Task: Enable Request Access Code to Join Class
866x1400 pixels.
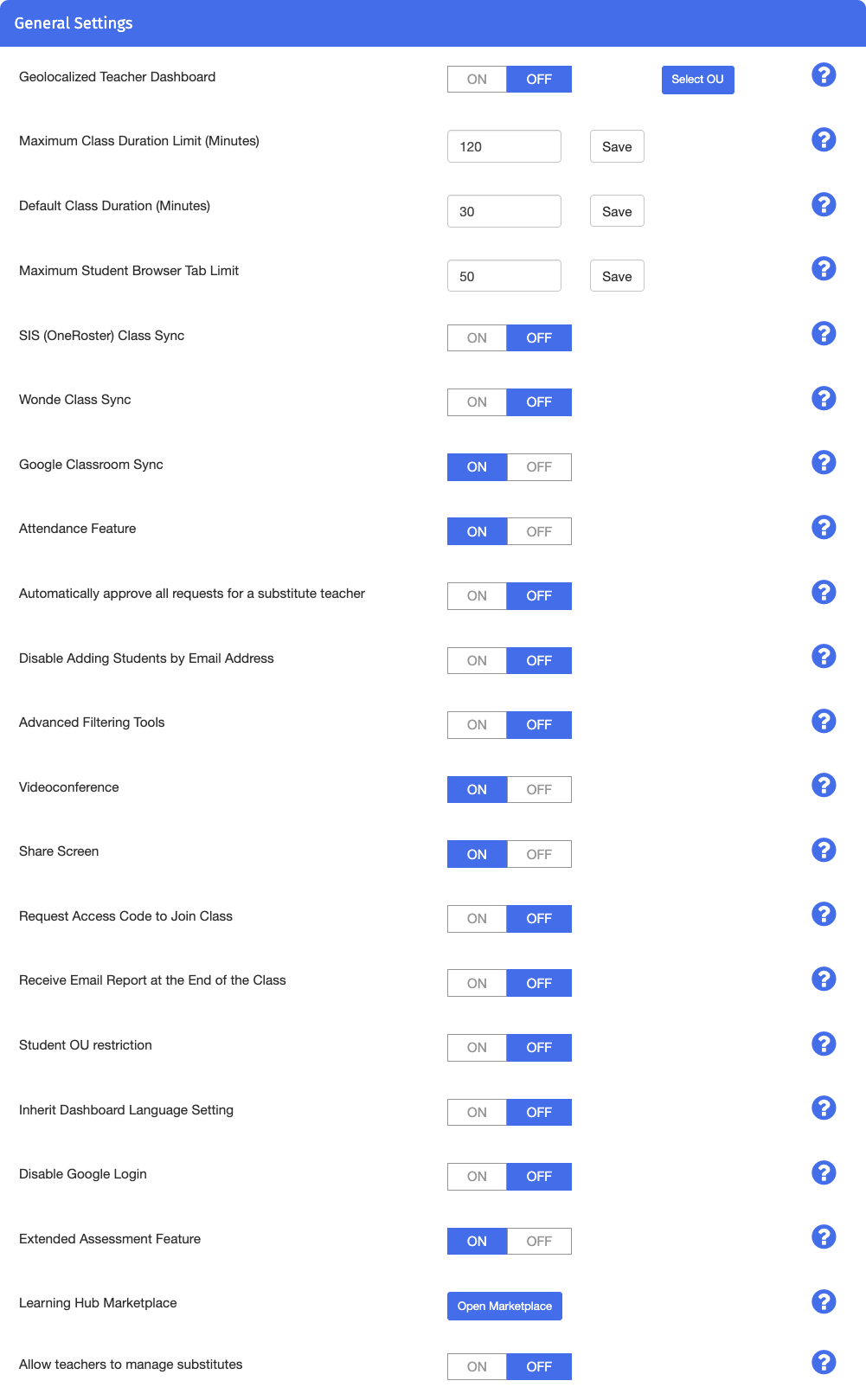Action: coord(477,919)
